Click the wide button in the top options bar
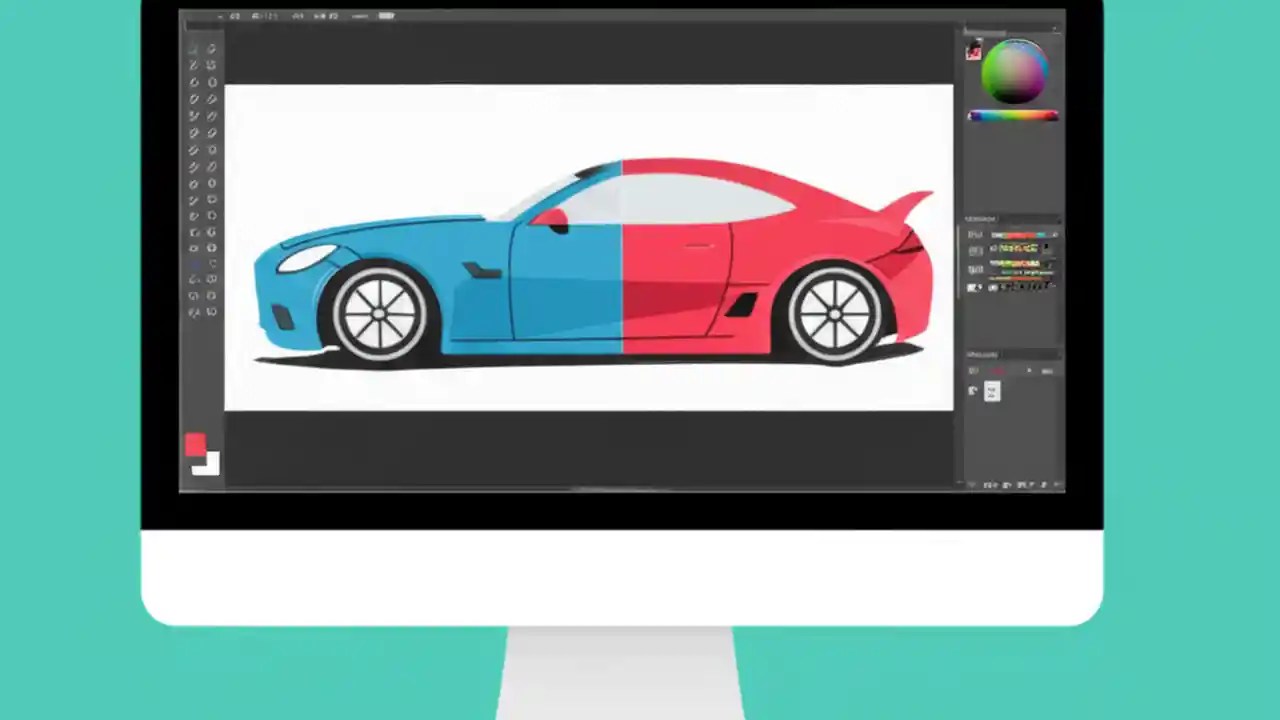Image resolution: width=1280 pixels, height=720 pixels. [x=386, y=16]
